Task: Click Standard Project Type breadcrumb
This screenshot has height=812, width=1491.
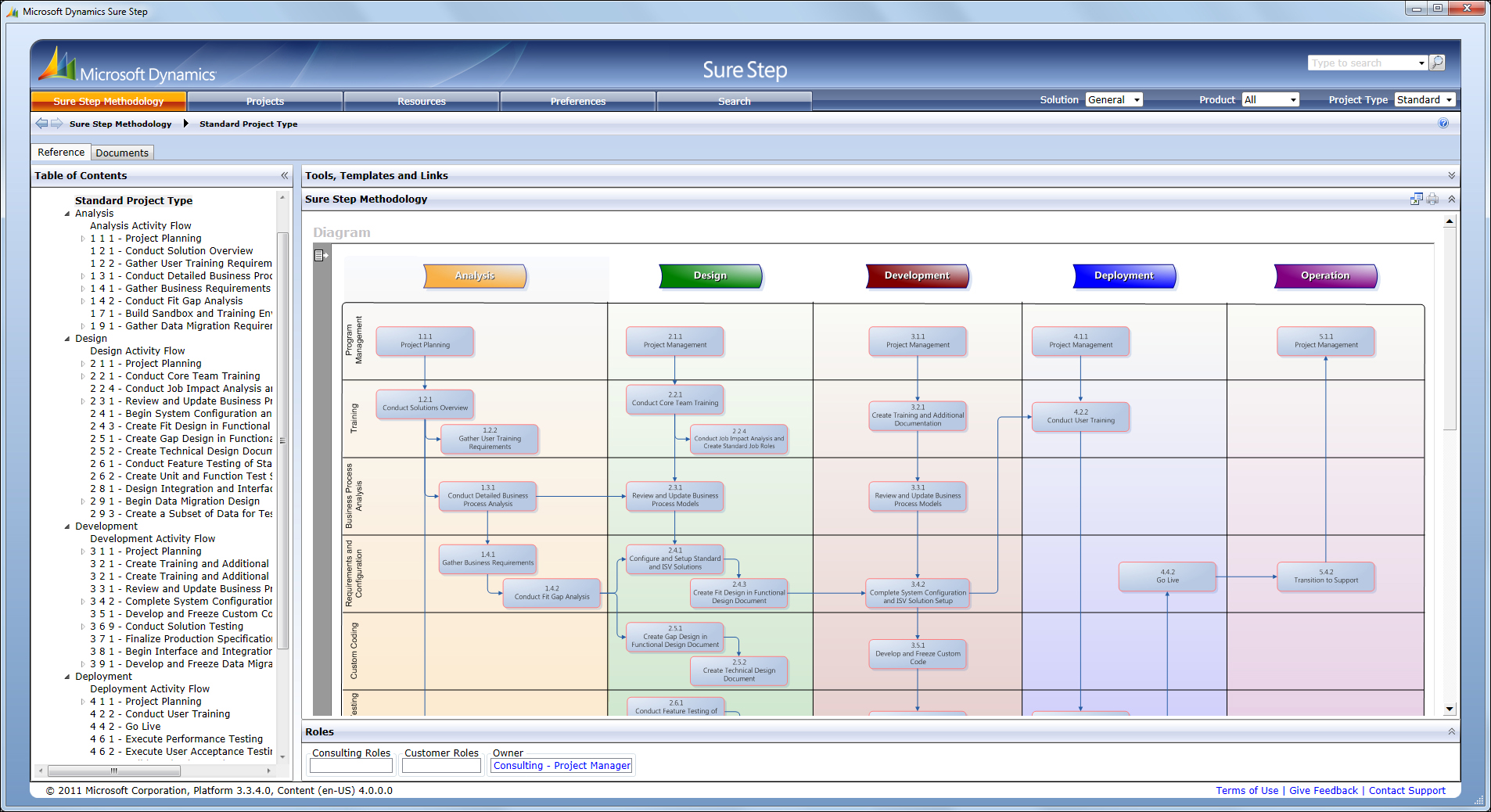Action: point(248,124)
